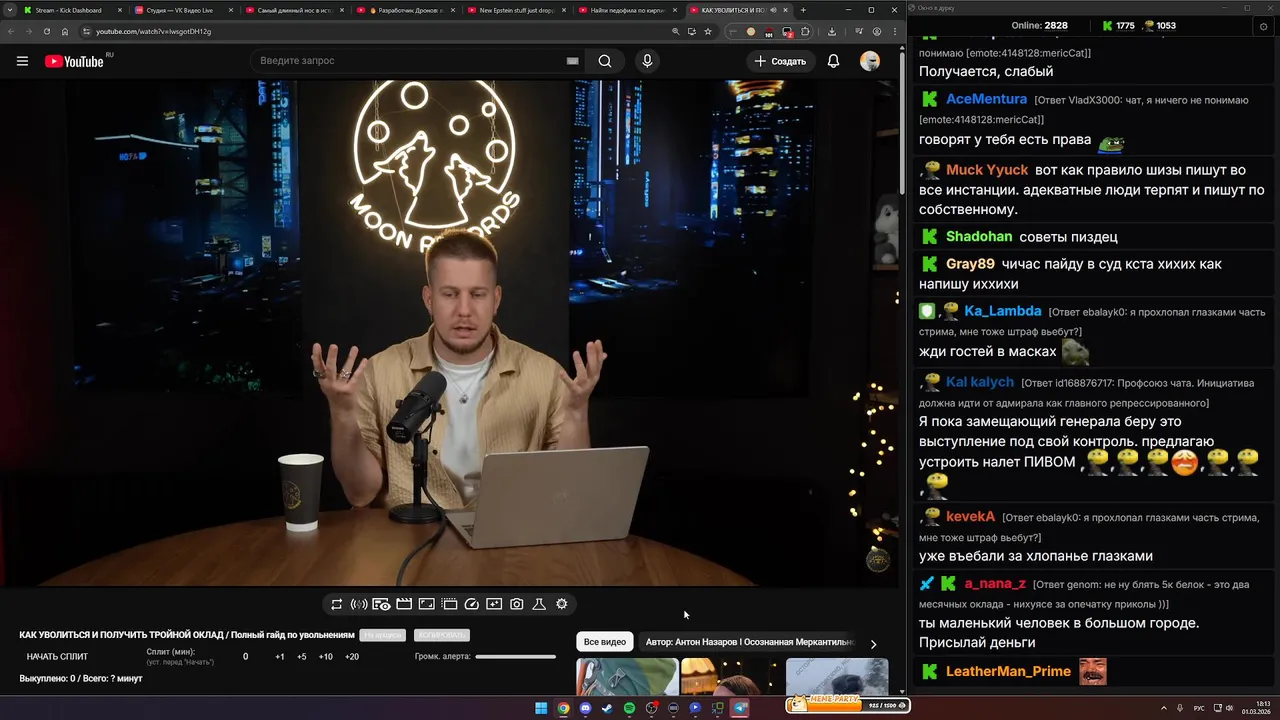Add +5 minutes to the split
1280x720 pixels.
point(302,657)
